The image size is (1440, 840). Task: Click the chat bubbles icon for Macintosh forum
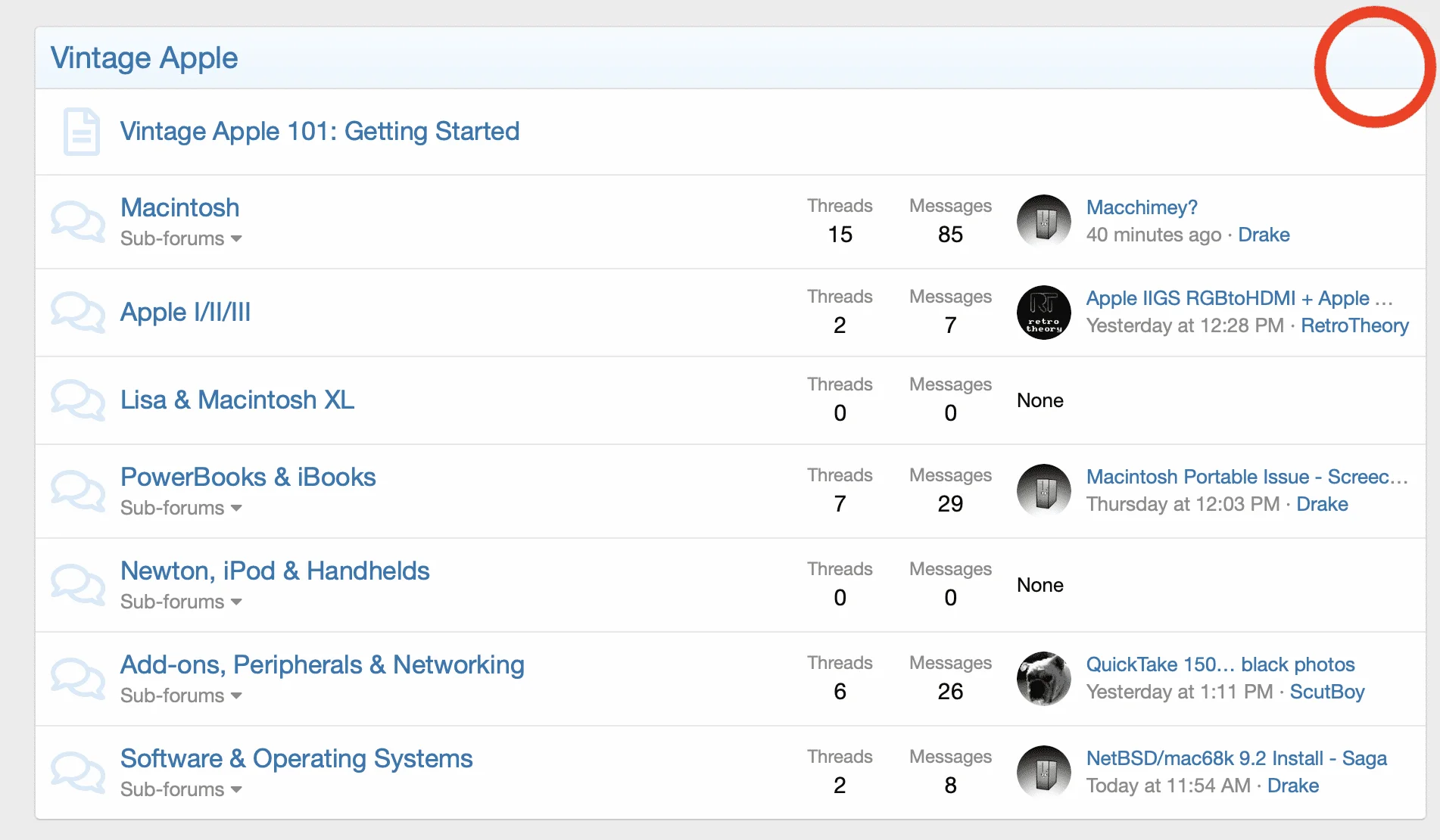tap(78, 222)
